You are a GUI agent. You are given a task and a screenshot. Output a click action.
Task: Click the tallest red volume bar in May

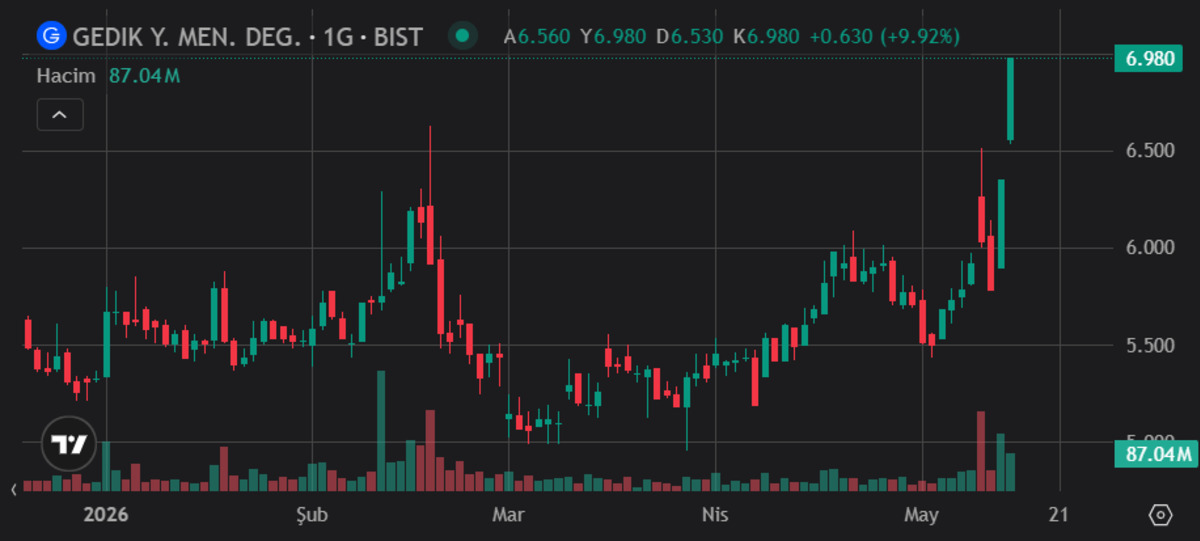[x=981, y=451]
